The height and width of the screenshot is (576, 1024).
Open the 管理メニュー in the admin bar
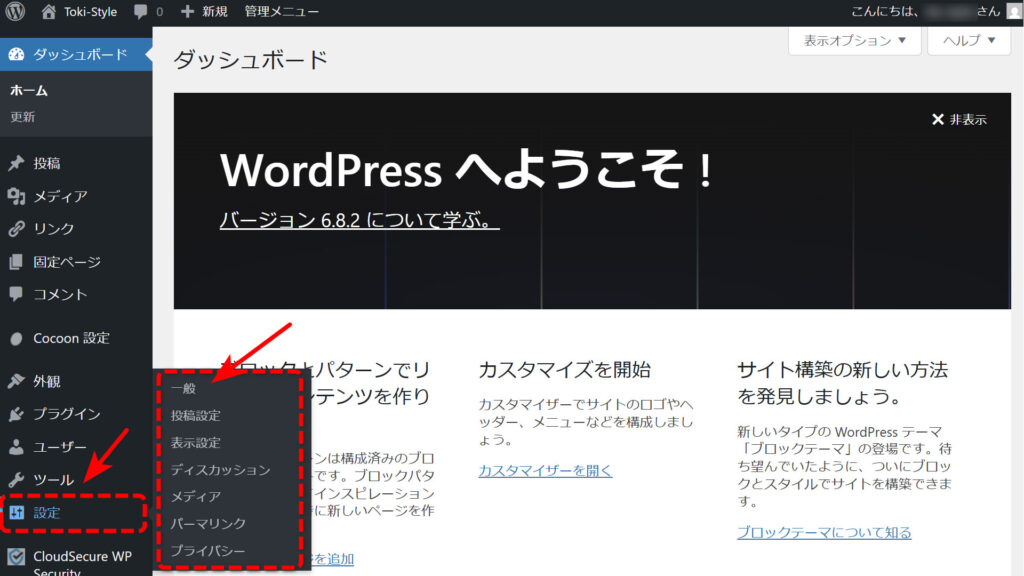(282, 12)
